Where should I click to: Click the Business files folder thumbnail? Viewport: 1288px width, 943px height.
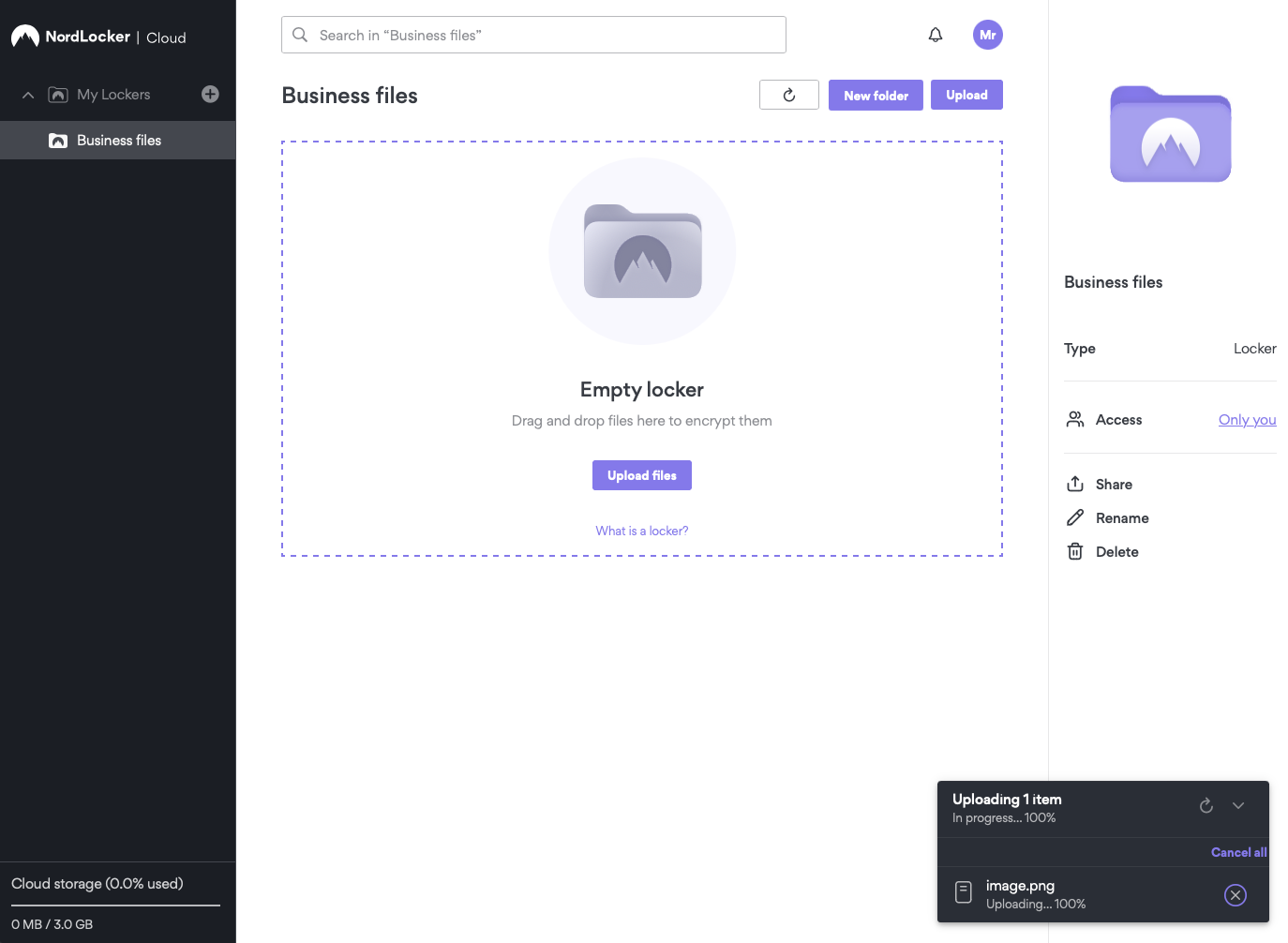[x=1169, y=133]
